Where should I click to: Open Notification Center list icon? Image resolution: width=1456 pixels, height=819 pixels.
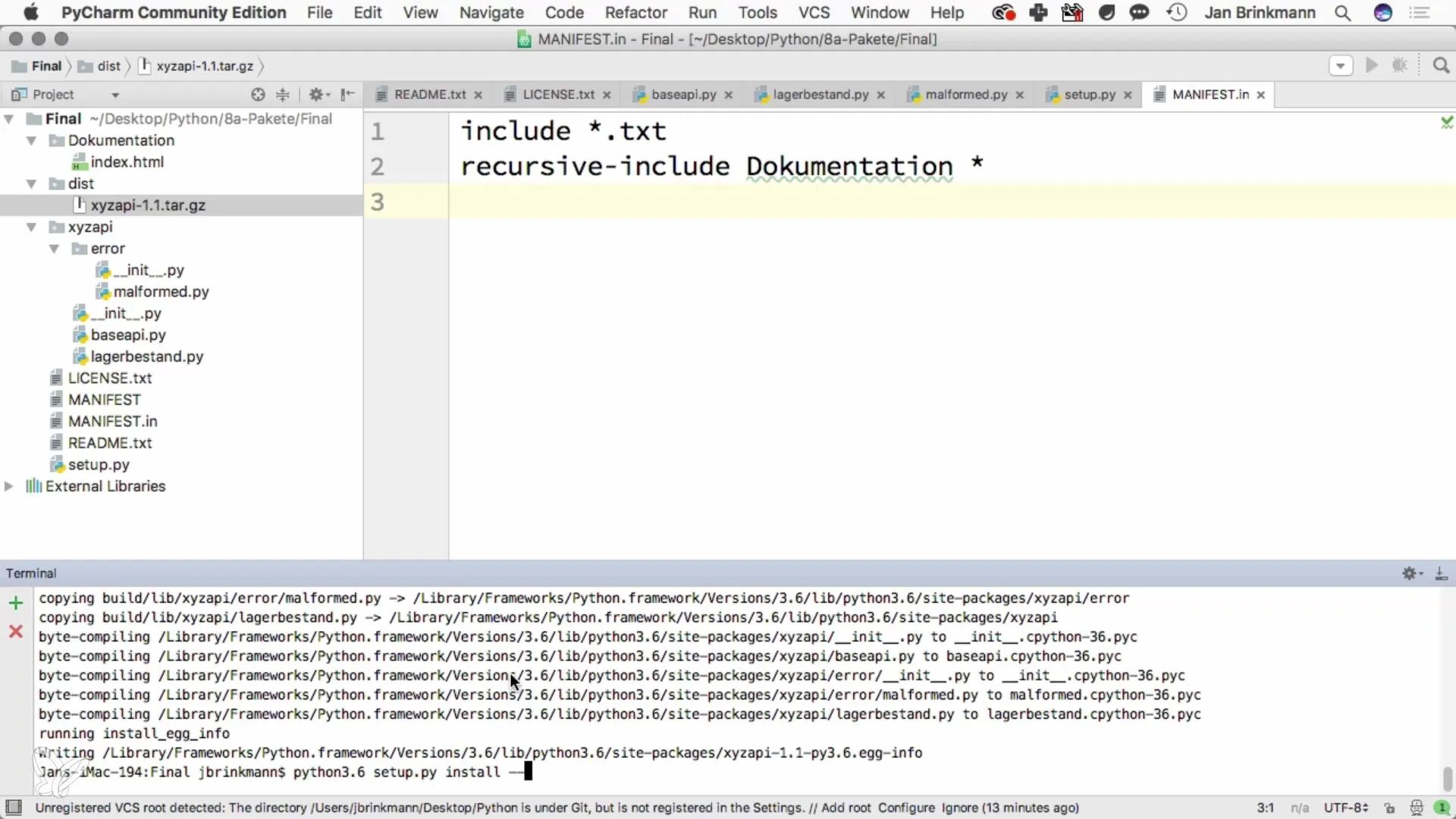1420,13
